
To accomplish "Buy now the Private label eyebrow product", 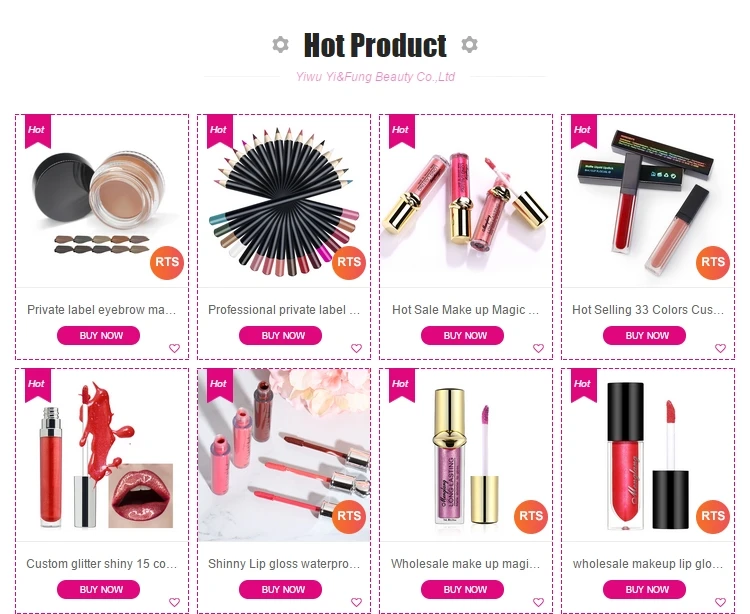I will 99,335.
